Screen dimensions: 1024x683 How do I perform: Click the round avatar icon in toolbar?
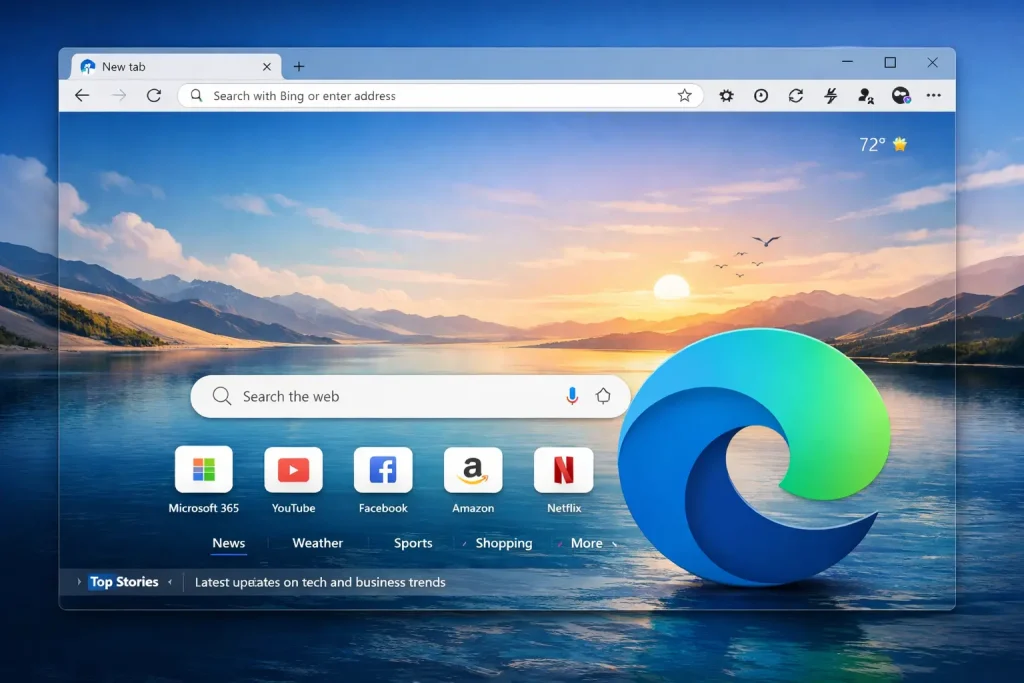(901, 96)
